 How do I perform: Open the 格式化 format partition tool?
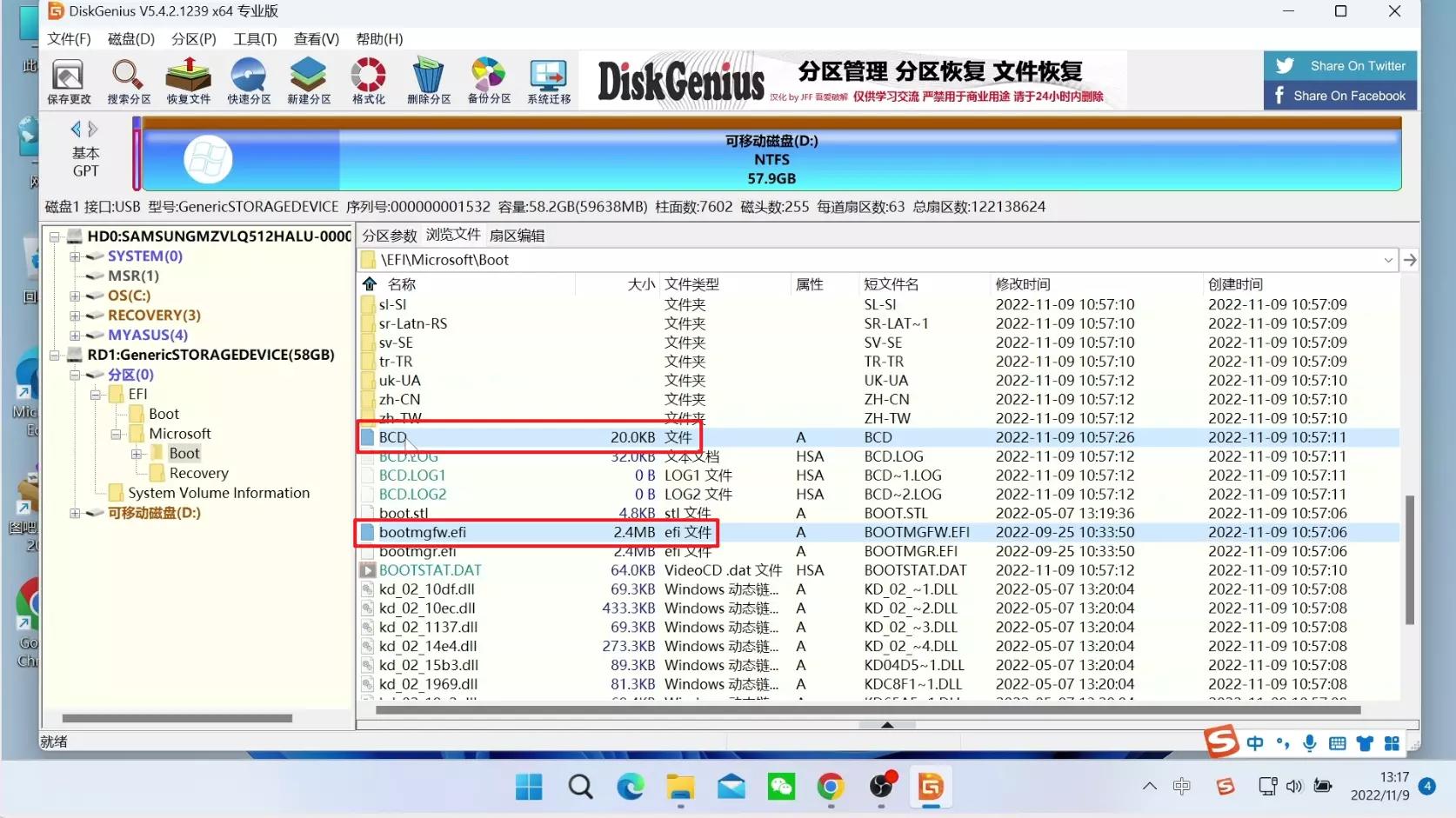click(368, 80)
